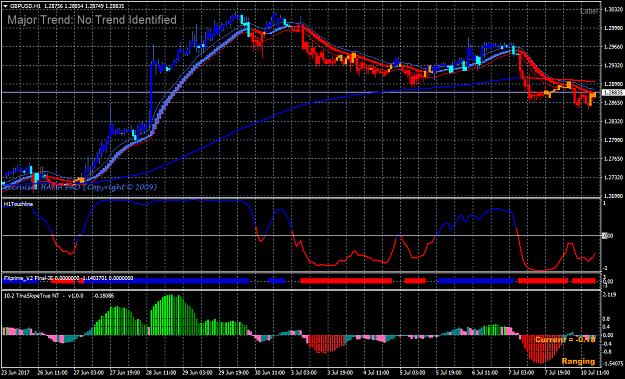This screenshot has width=625, height=379.
Task: Click the '28 Jun 11:00' time axis label
Action: tap(160, 373)
